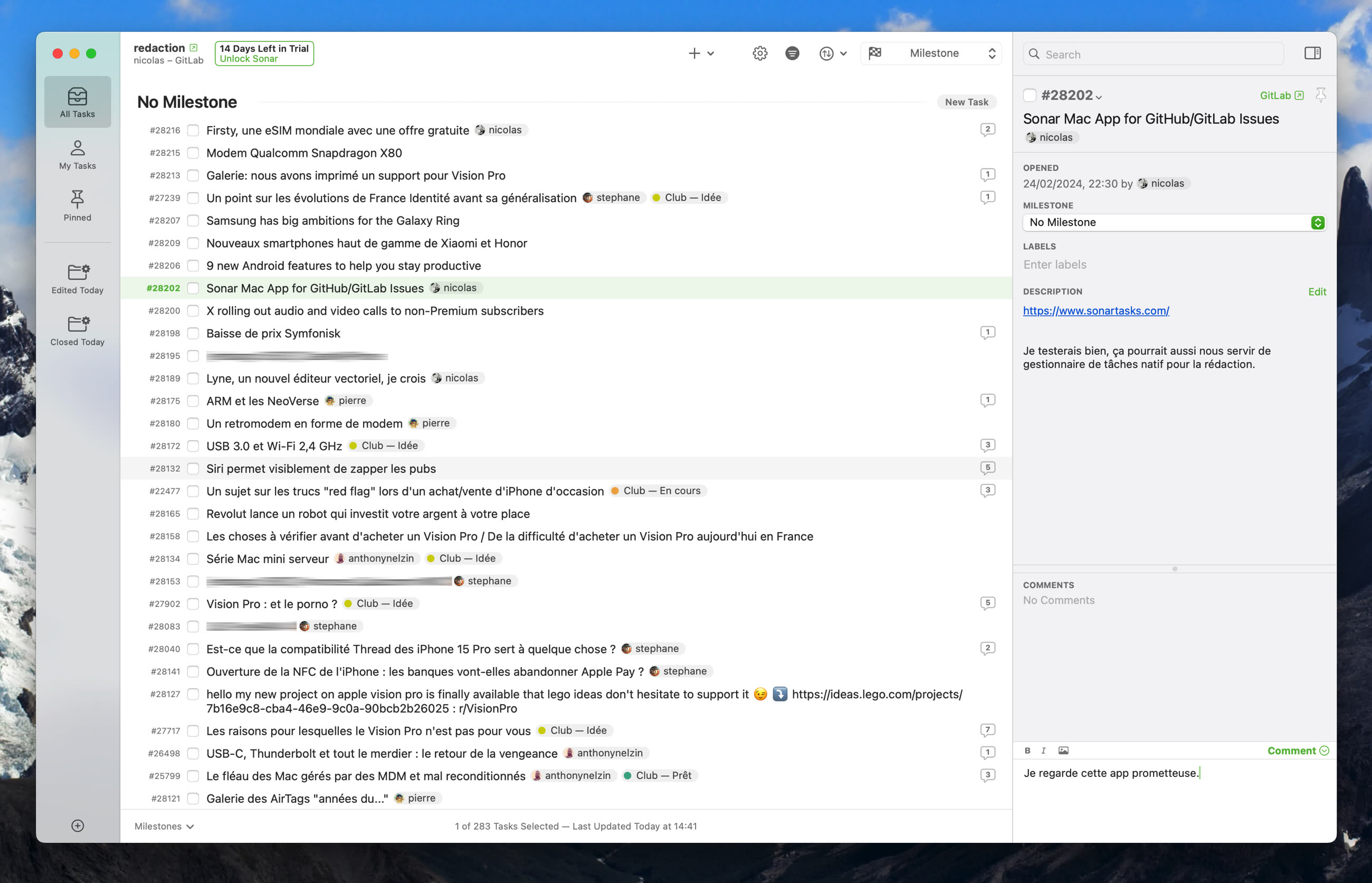
Task: Click the Search field
Action: [1153, 54]
